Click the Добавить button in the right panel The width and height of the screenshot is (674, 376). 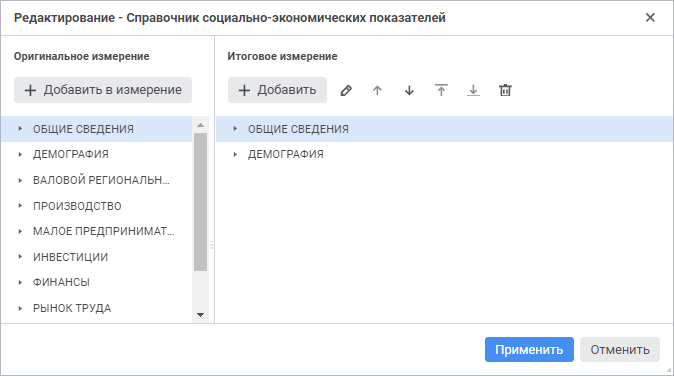tap(277, 90)
